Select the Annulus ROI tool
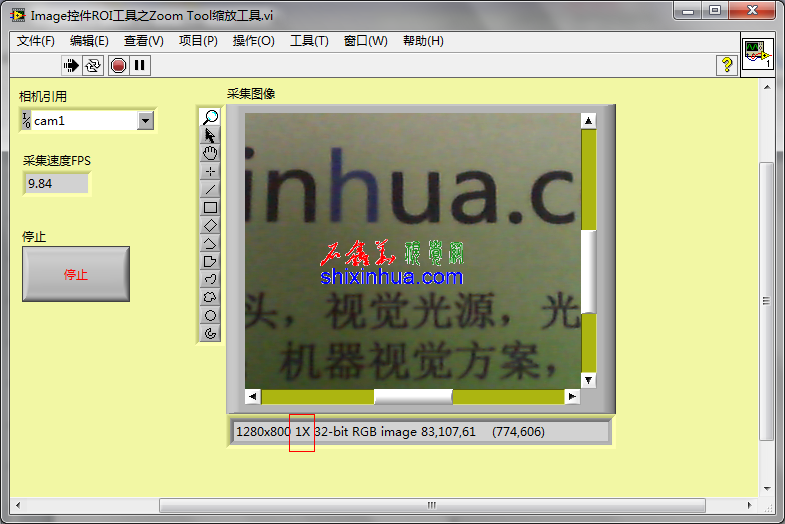 [x=210, y=333]
